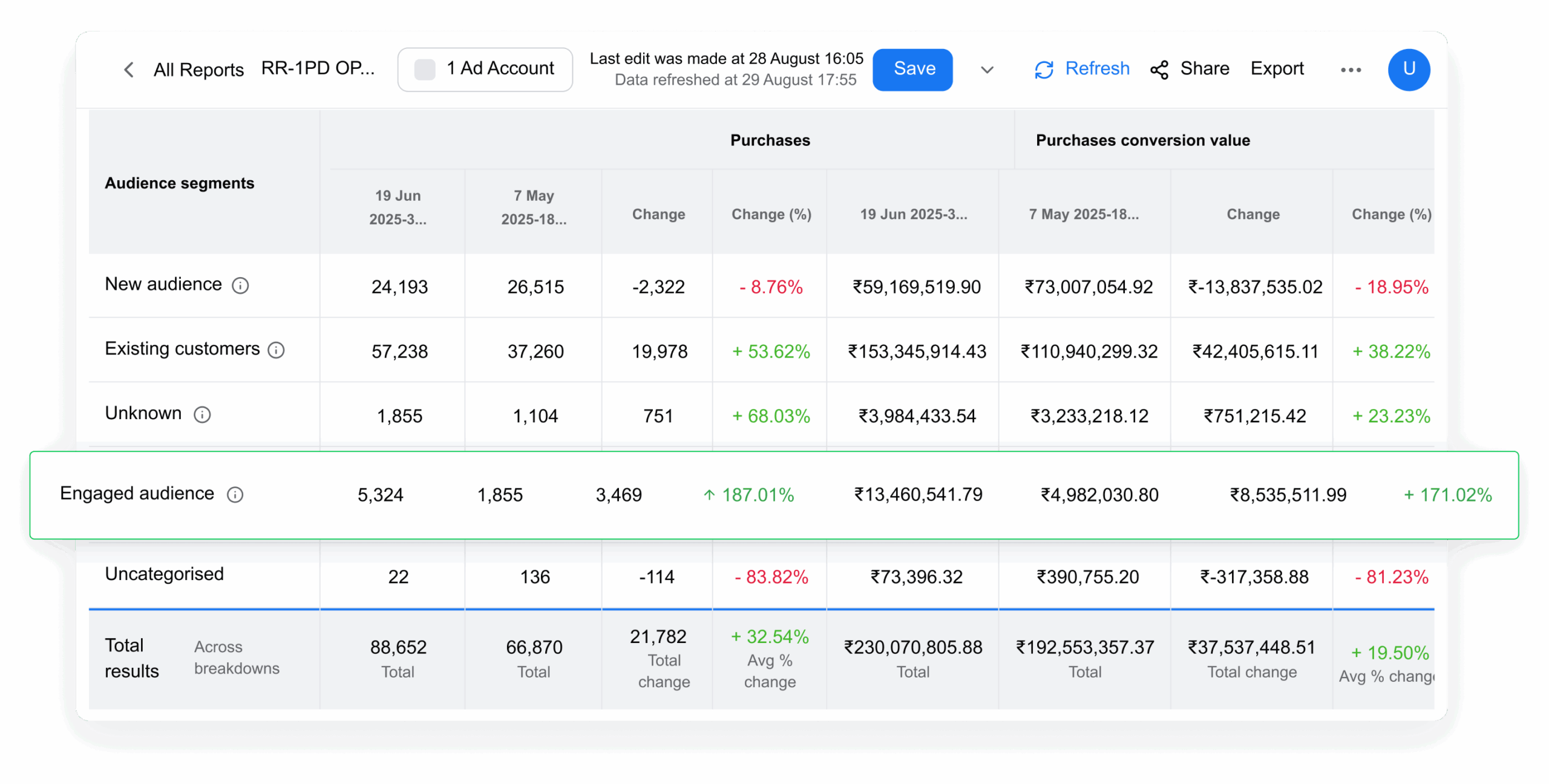Click info icon next to New audience
Image resolution: width=1549 pixels, height=784 pixels.
(x=240, y=286)
